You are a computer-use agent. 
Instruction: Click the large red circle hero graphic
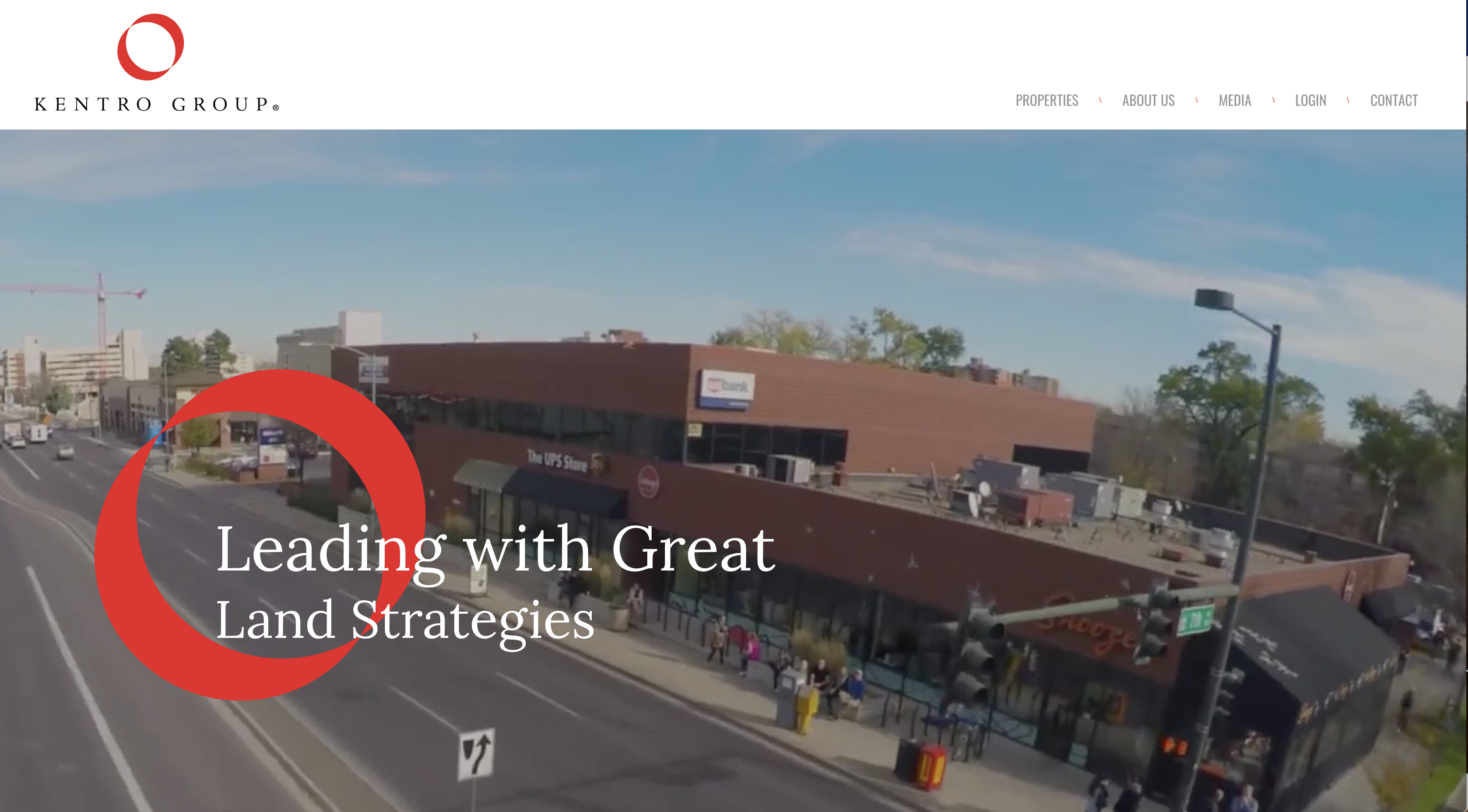click(x=259, y=535)
